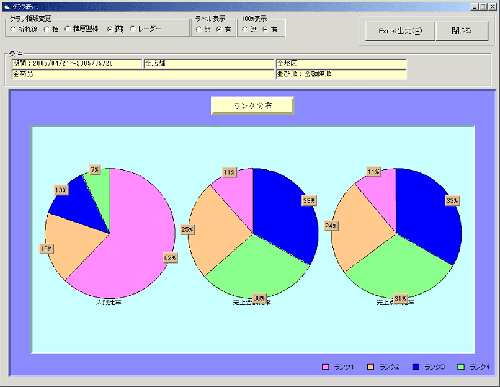Set ラベル表示 label display to 無
The height and width of the screenshot is (387, 500).
(x=203, y=30)
